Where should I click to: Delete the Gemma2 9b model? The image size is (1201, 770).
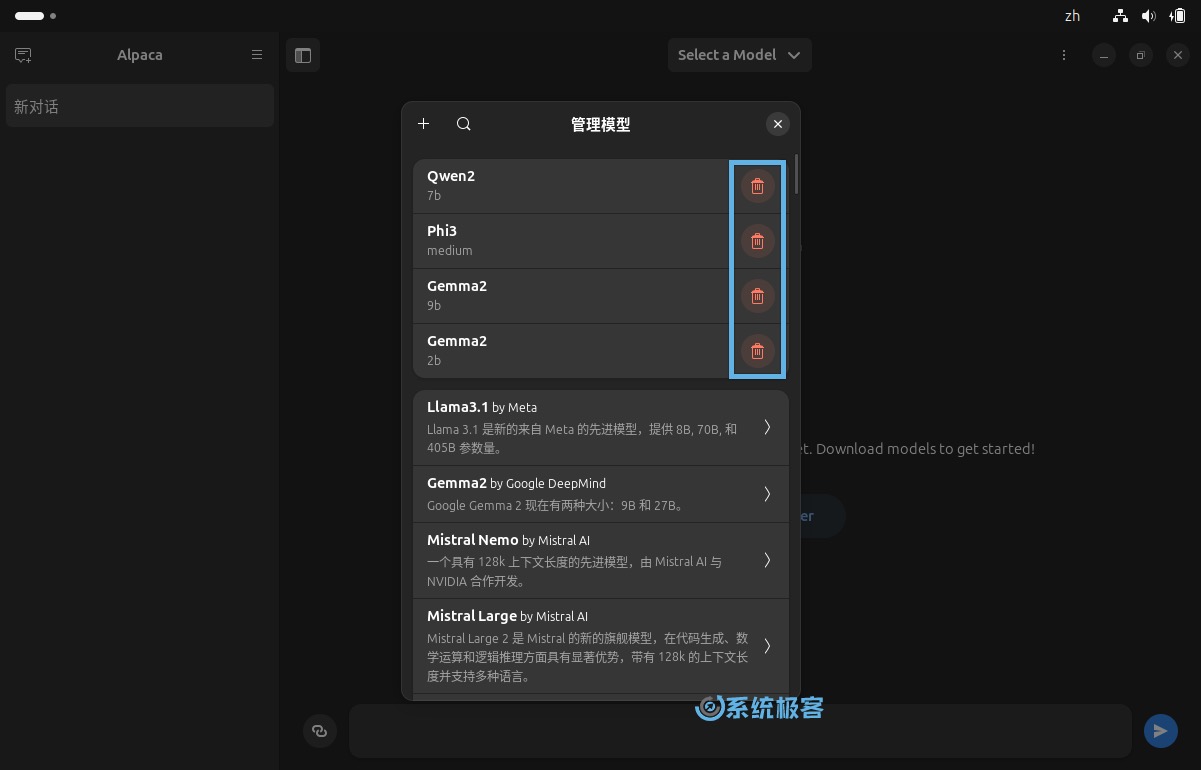coord(757,296)
